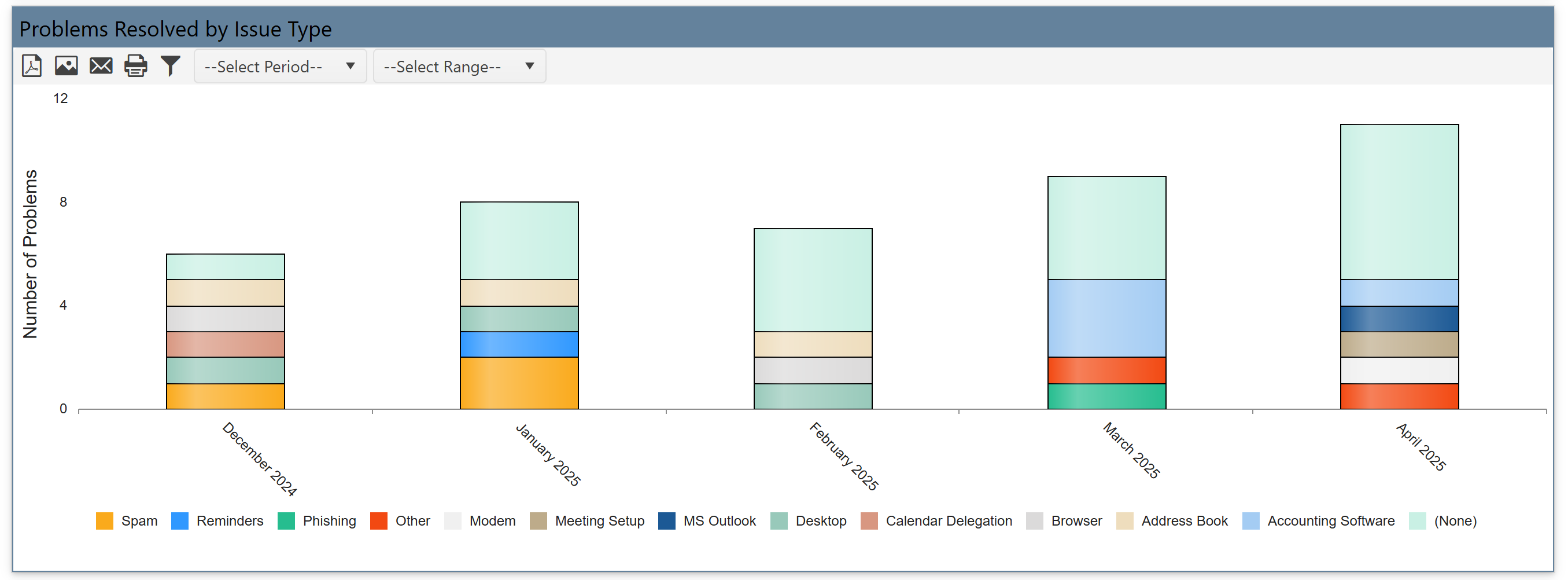
Task: Expand the Select Range dropdown
Action: point(459,67)
